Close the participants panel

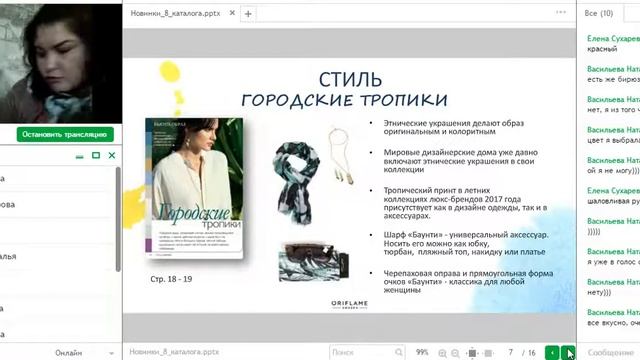click(x=112, y=155)
